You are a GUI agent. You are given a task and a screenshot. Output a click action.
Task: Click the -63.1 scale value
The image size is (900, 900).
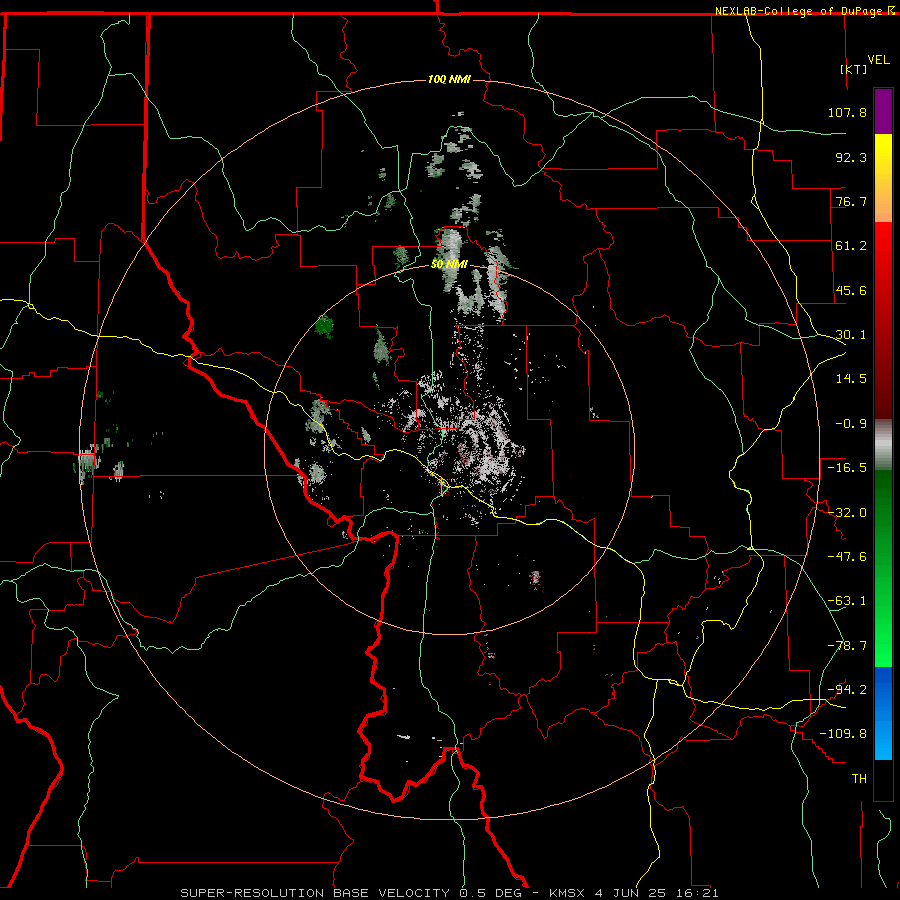click(x=847, y=601)
